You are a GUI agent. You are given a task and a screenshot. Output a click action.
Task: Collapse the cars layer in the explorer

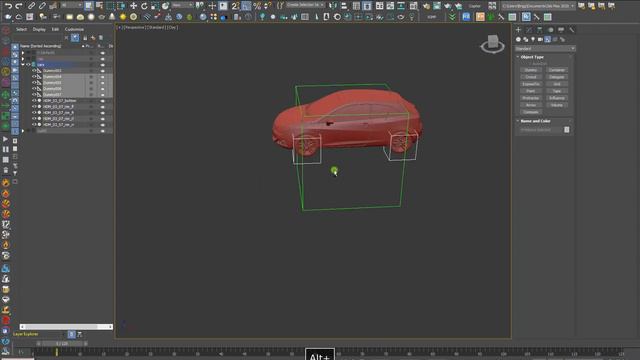tap(23, 64)
